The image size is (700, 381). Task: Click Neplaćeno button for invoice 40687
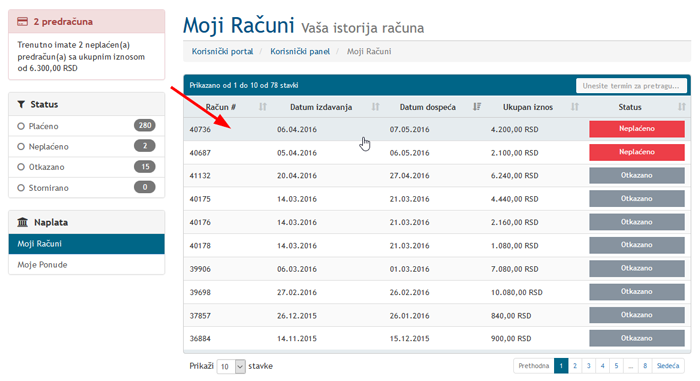(x=637, y=152)
